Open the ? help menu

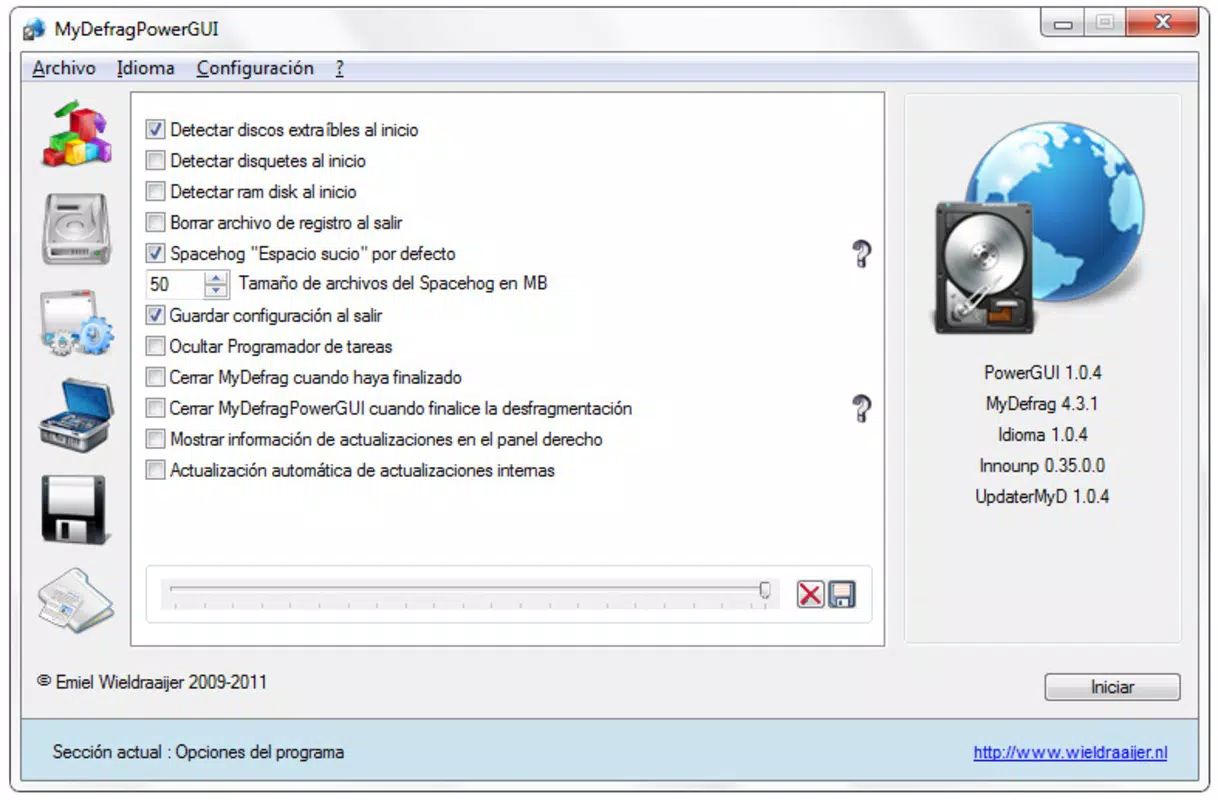(x=340, y=68)
